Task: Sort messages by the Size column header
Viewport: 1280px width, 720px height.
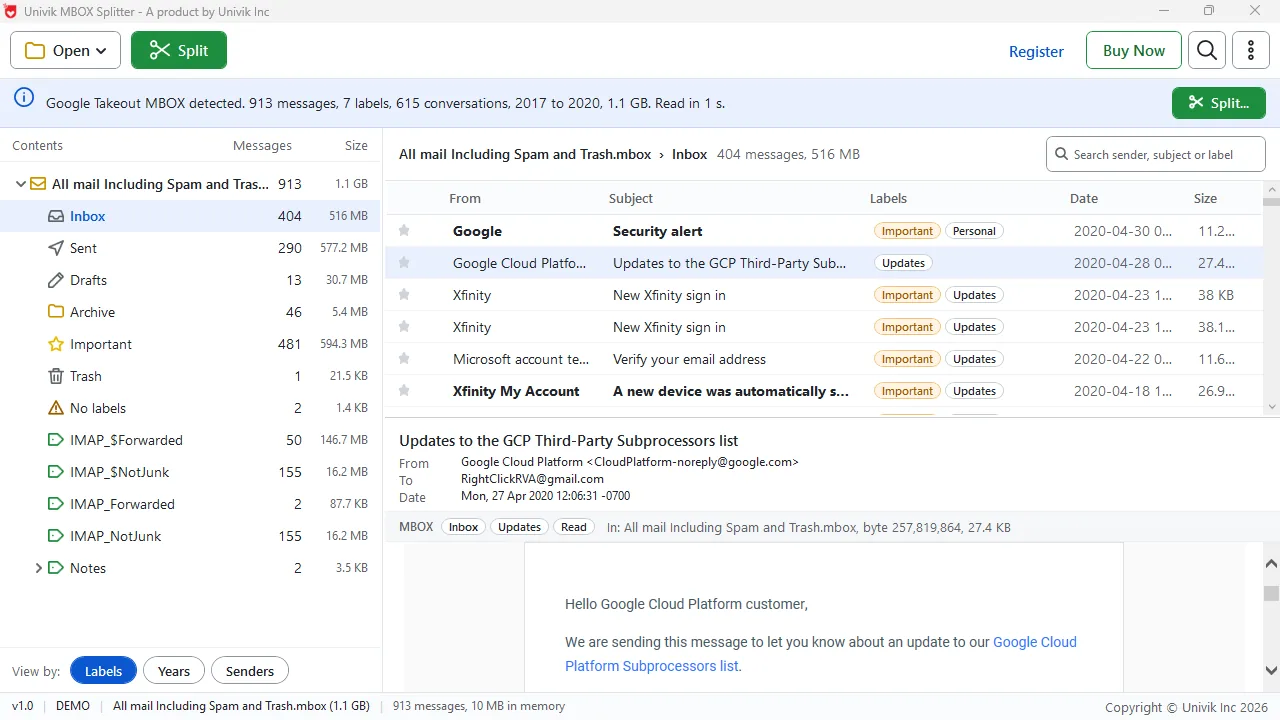Action: (1205, 198)
